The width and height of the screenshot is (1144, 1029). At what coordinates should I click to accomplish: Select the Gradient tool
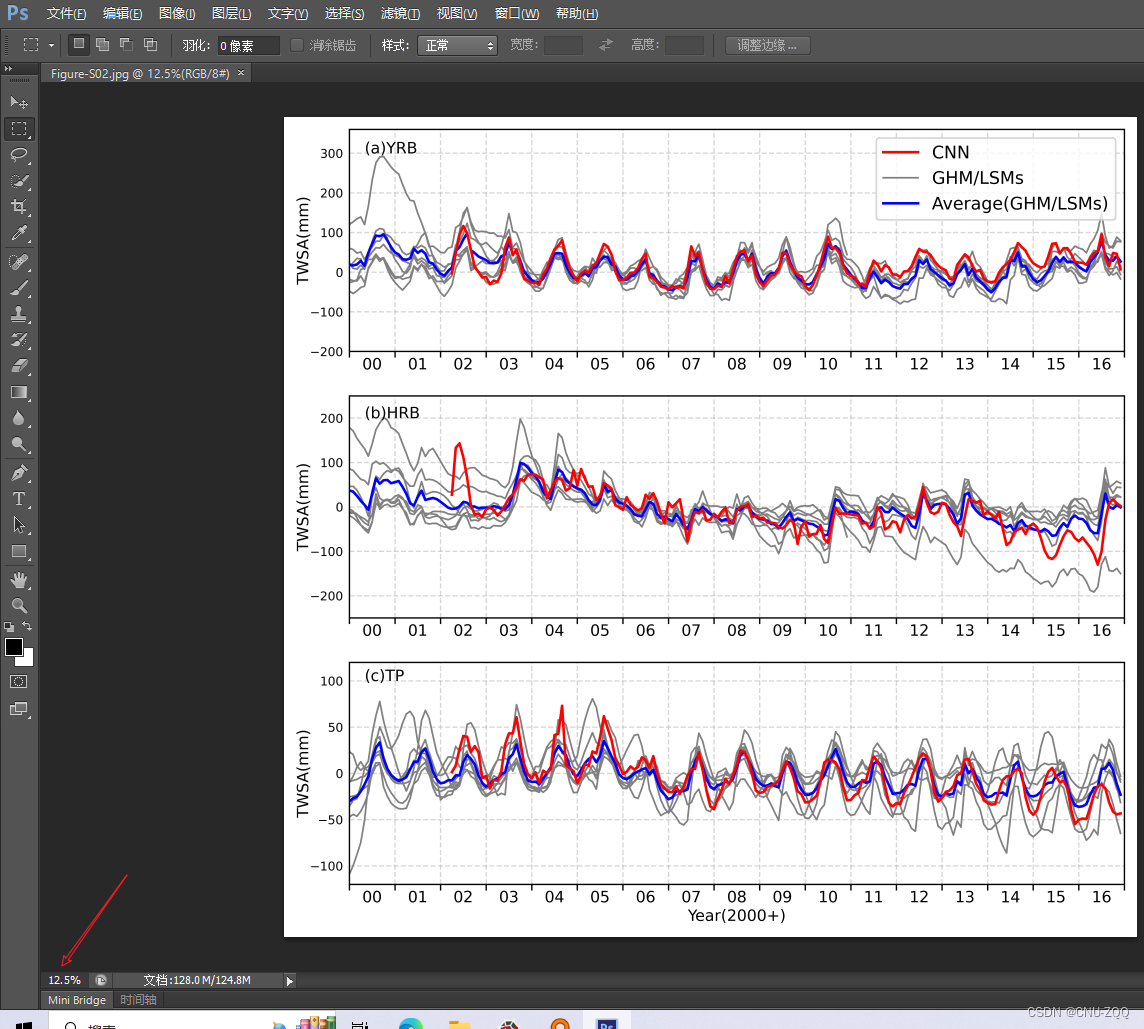[19, 393]
